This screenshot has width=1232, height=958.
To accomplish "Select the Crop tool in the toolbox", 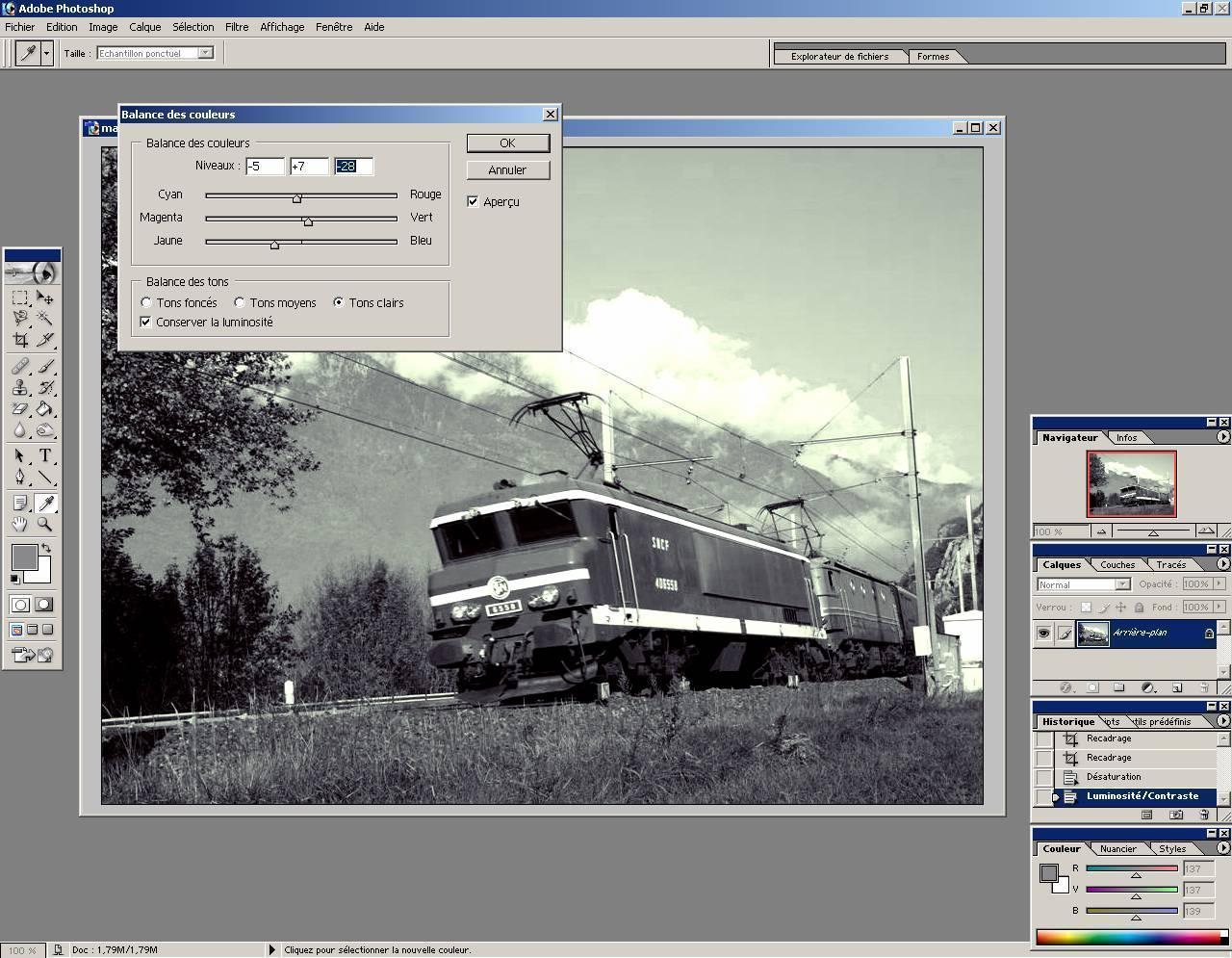I will 20,340.
